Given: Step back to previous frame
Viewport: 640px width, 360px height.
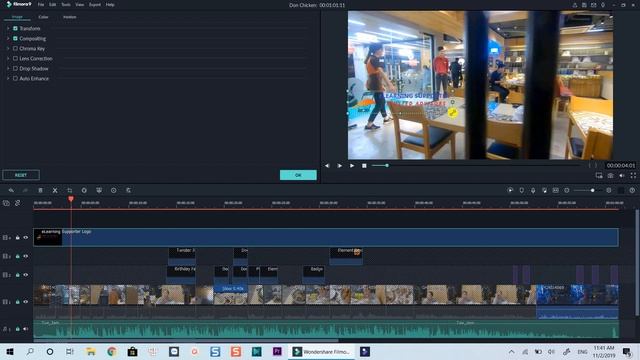Looking at the screenshot, I should pos(327,166).
